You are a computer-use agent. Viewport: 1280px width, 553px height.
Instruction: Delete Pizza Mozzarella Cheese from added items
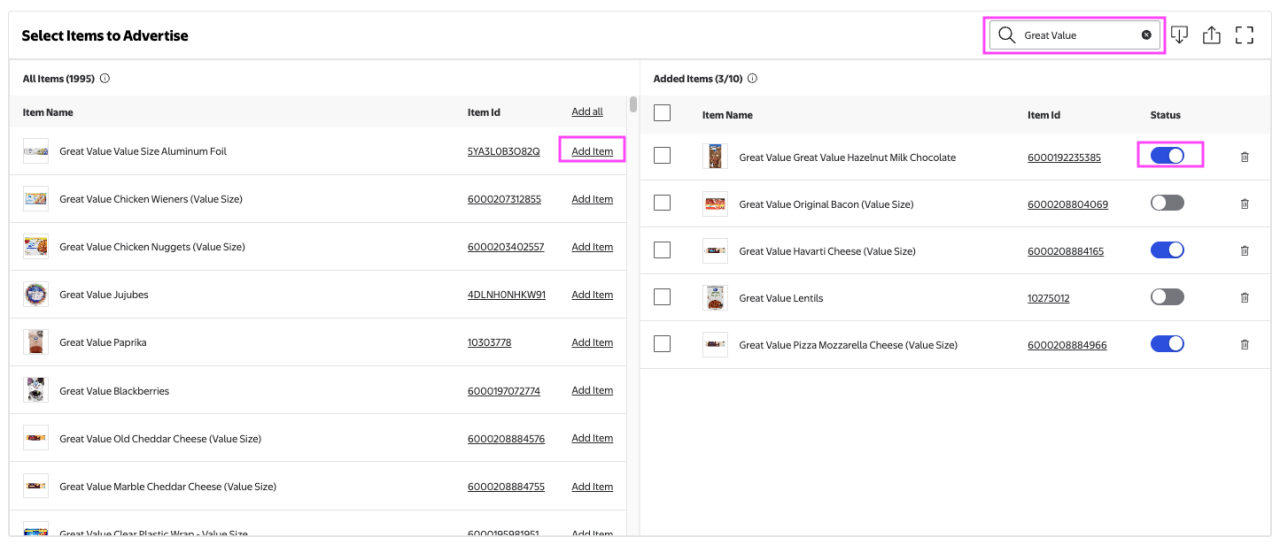pyautogui.click(x=1244, y=345)
